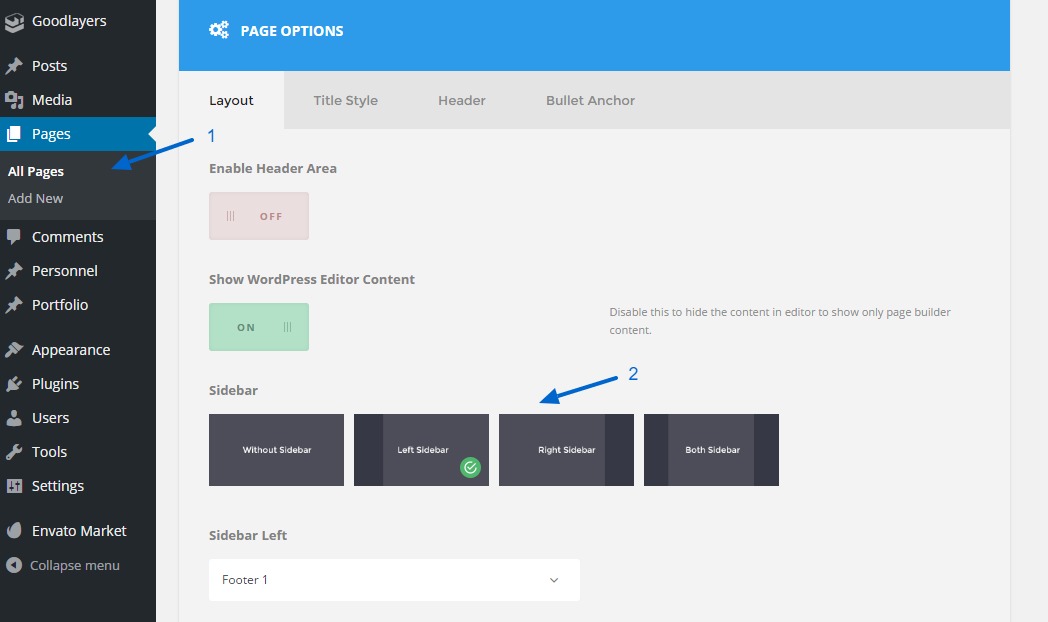1048x622 pixels.
Task: Click the Settings sliders icon
Action: pos(14,486)
